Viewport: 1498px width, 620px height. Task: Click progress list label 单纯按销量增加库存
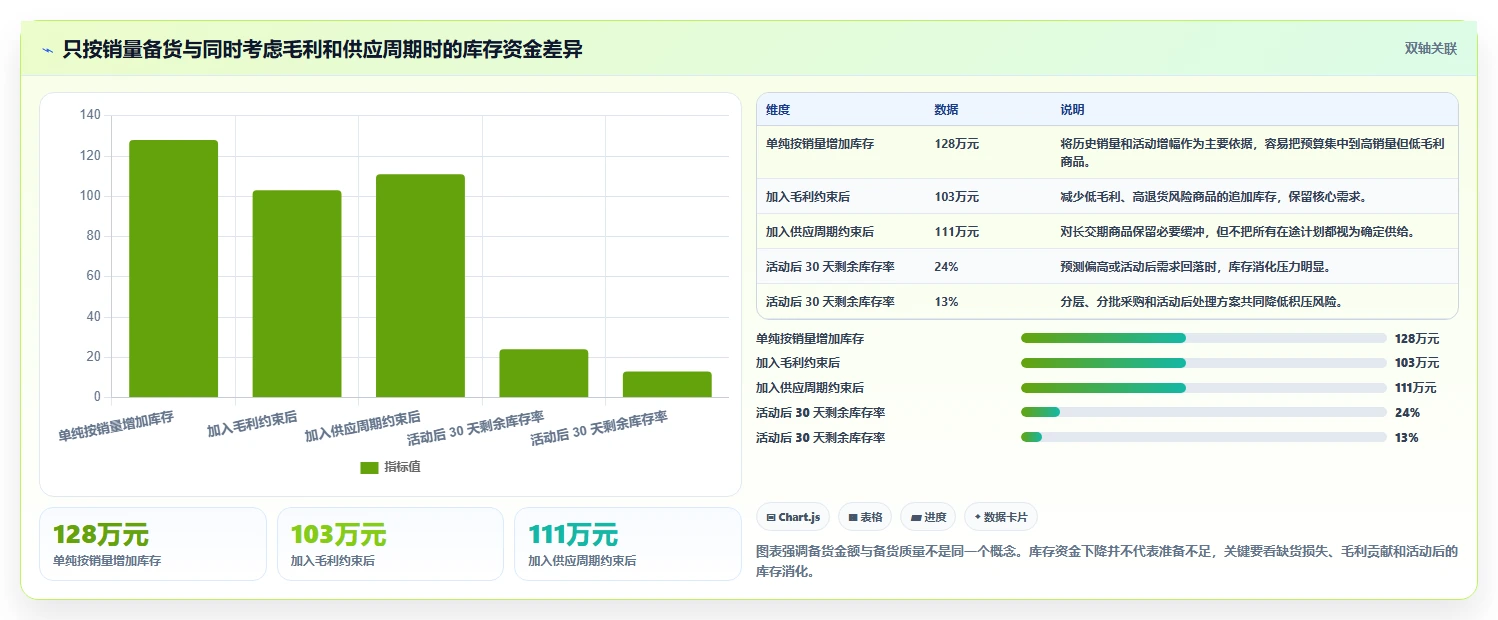tap(810, 339)
